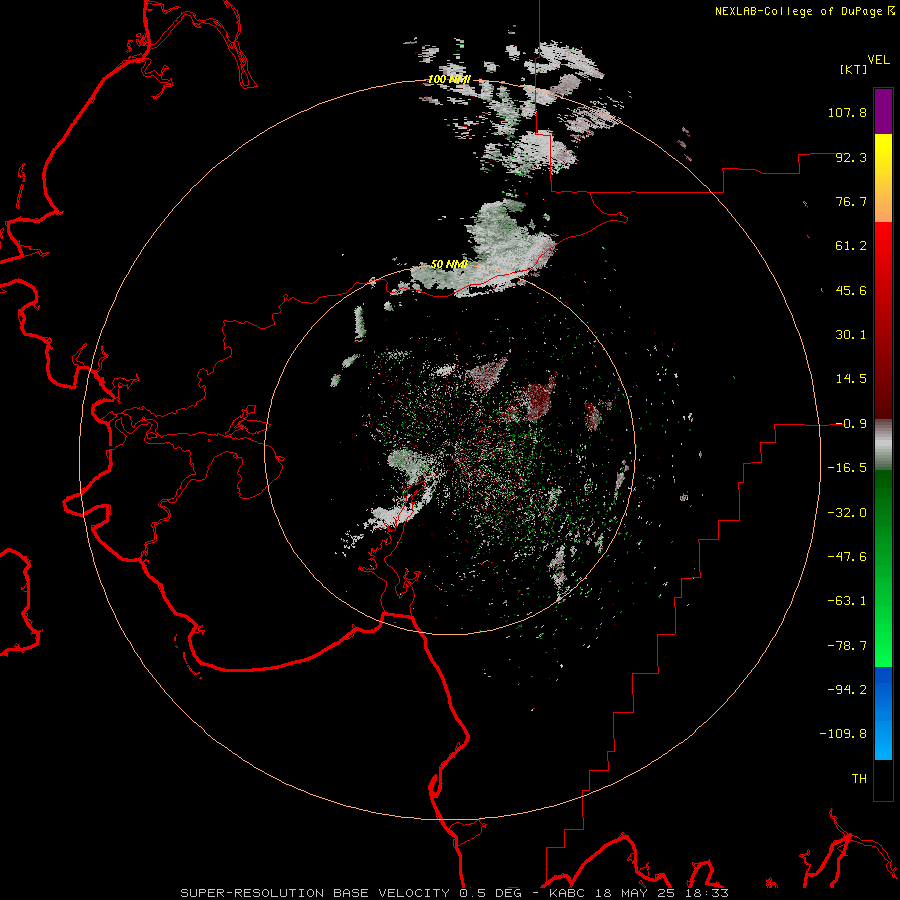Click the VEL label above the color scale
900x900 pixels.
[x=878, y=60]
